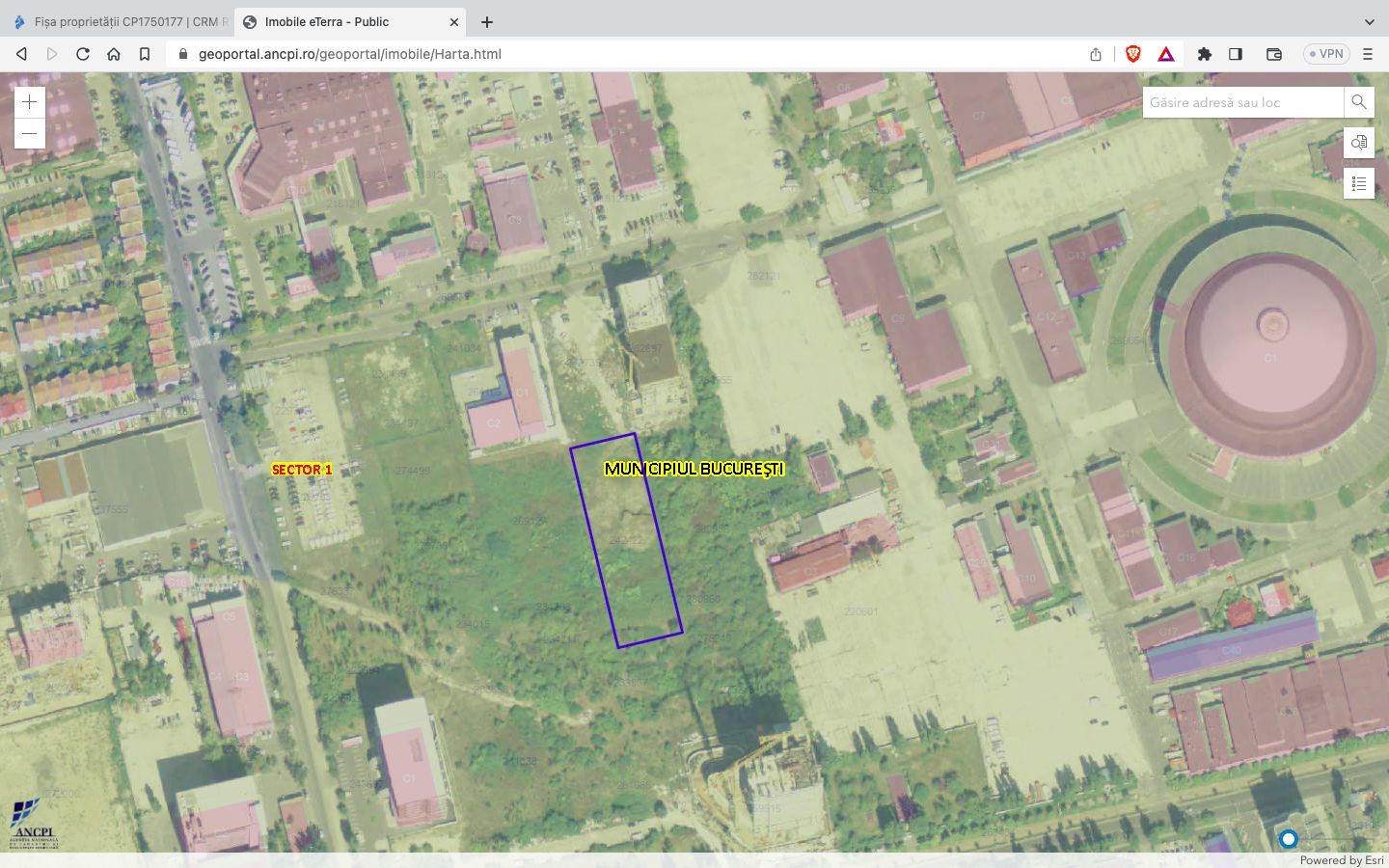Open the browser hamburger menu
This screenshot has height=868, width=1389.
pyautogui.click(x=1367, y=54)
